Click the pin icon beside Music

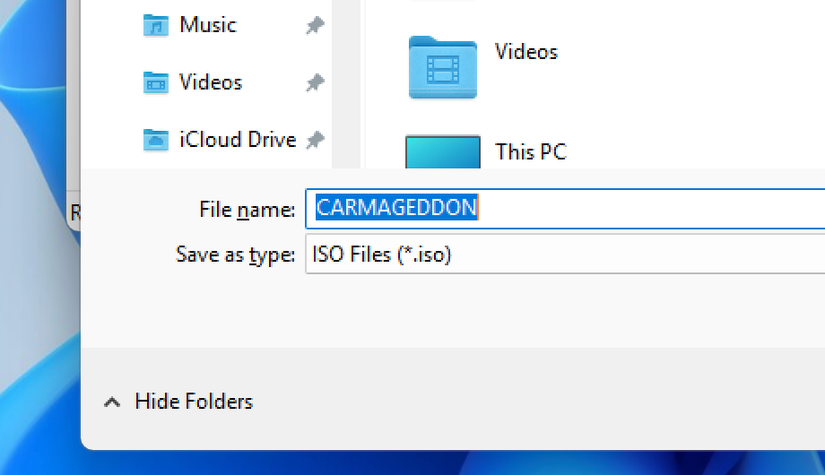(314, 26)
